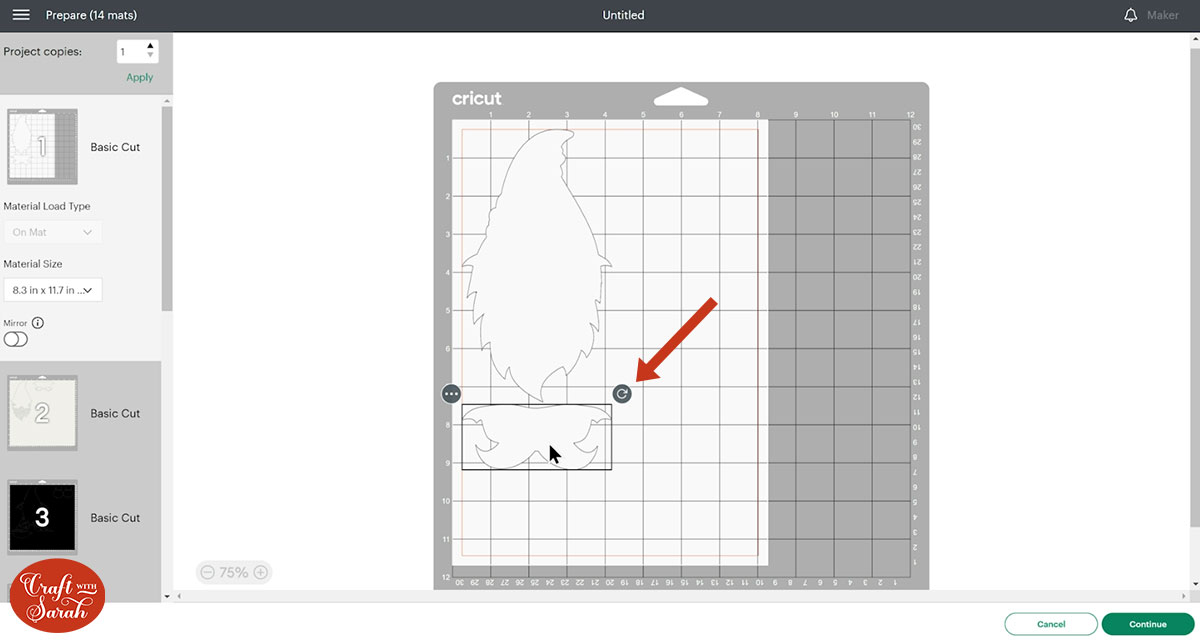Increase project copies with the up arrow
The image size is (1200, 643).
pos(150,46)
